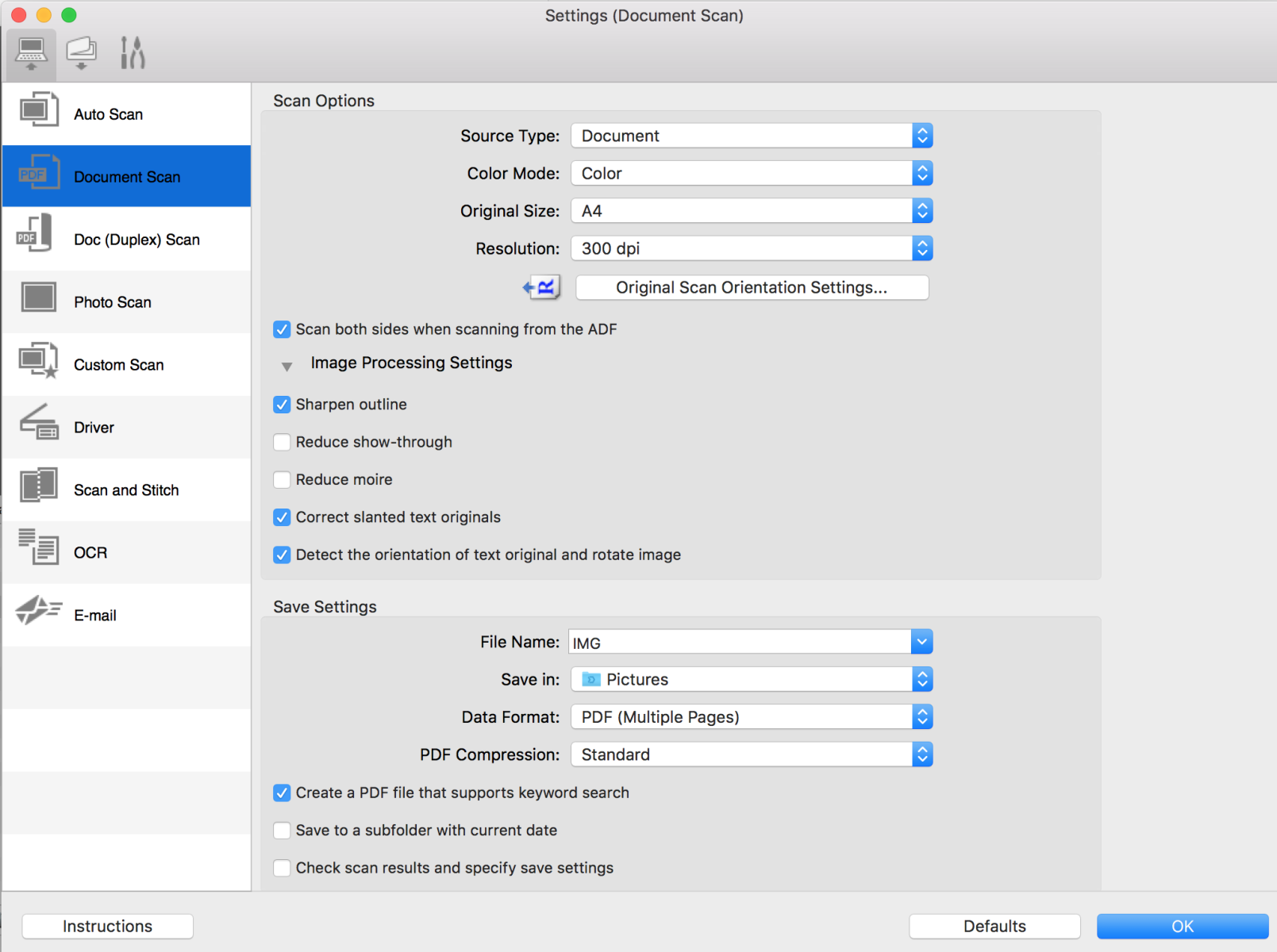Click the Doc (Duplex) Scan icon
Image resolution: width=1277 pixels, height=952 pixels.
coord(34,233)
